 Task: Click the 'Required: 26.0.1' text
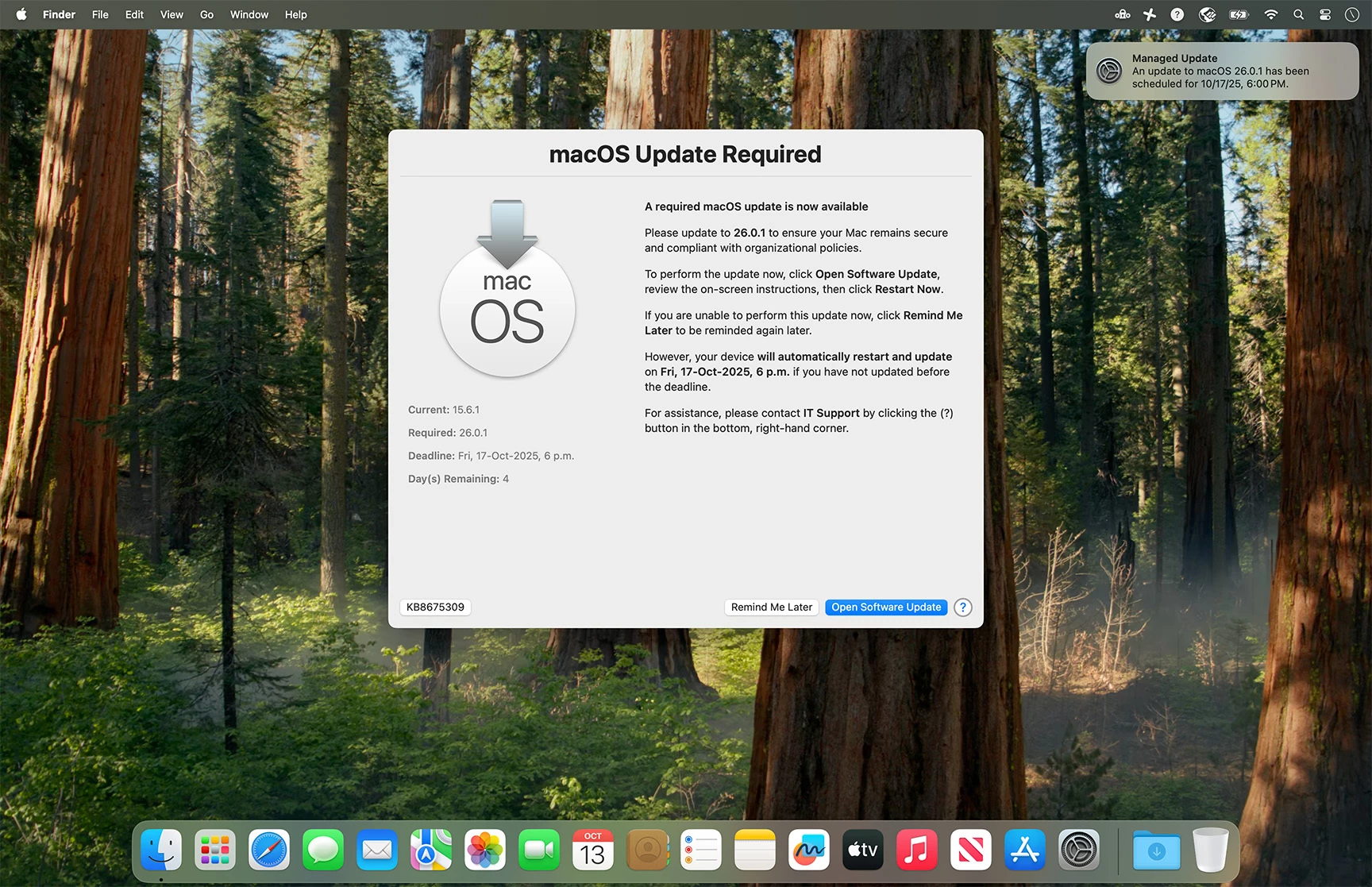coord(448,433)
